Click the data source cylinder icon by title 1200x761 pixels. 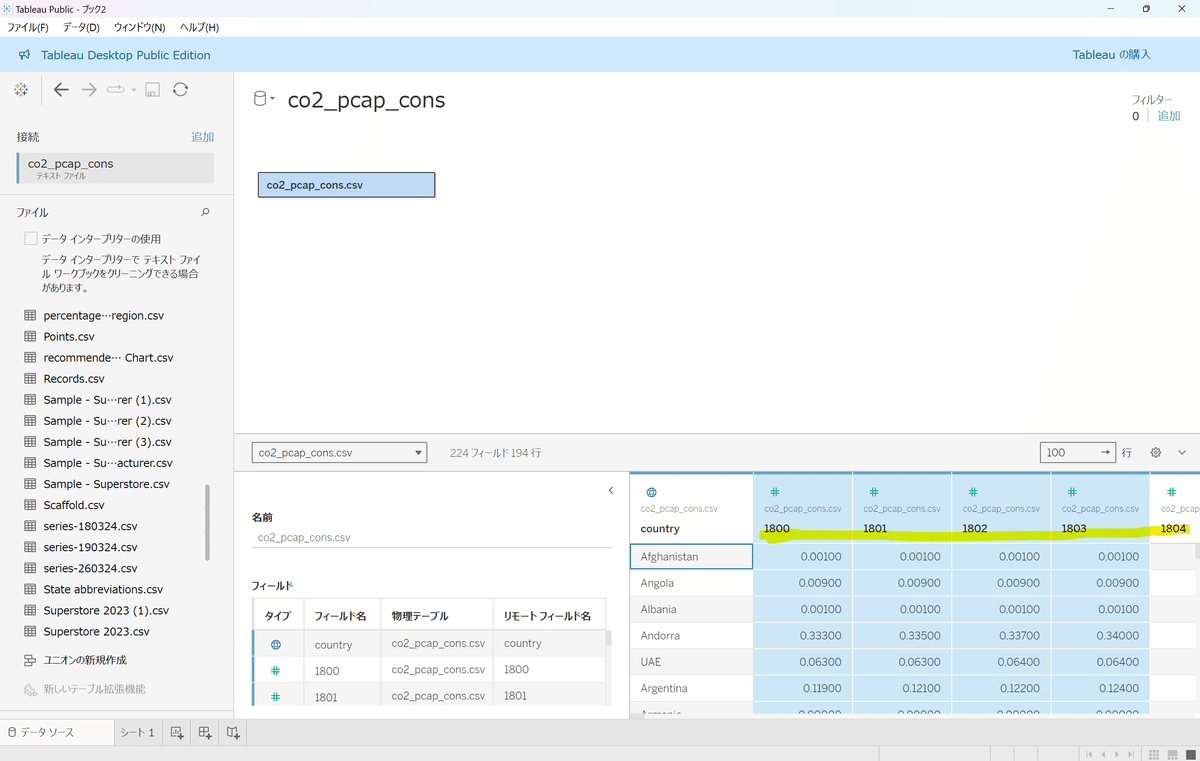tap(260, 99)
